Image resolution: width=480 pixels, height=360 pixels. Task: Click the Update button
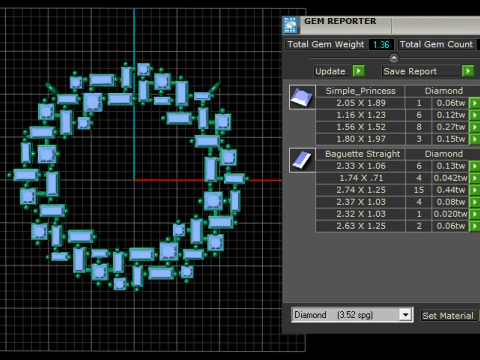pyautogui.click(x=330, y=71)
